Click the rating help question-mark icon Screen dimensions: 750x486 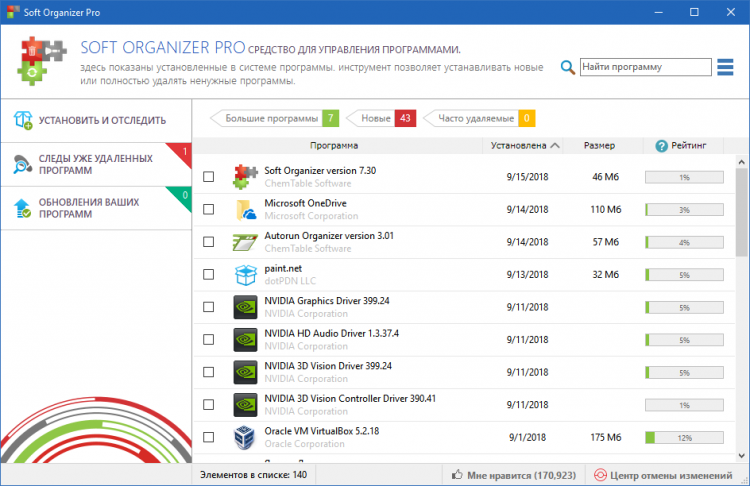[x=662, y=146]
